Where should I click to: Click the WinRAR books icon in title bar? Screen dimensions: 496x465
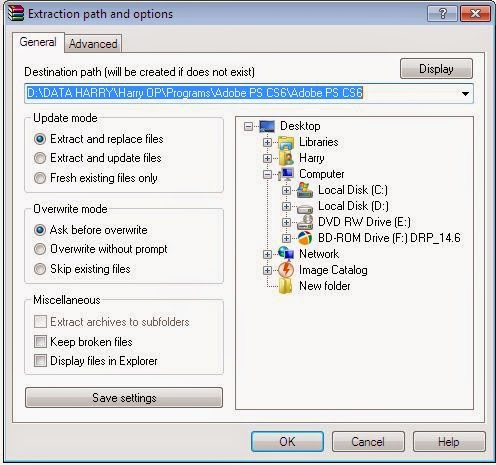point(16,13)
